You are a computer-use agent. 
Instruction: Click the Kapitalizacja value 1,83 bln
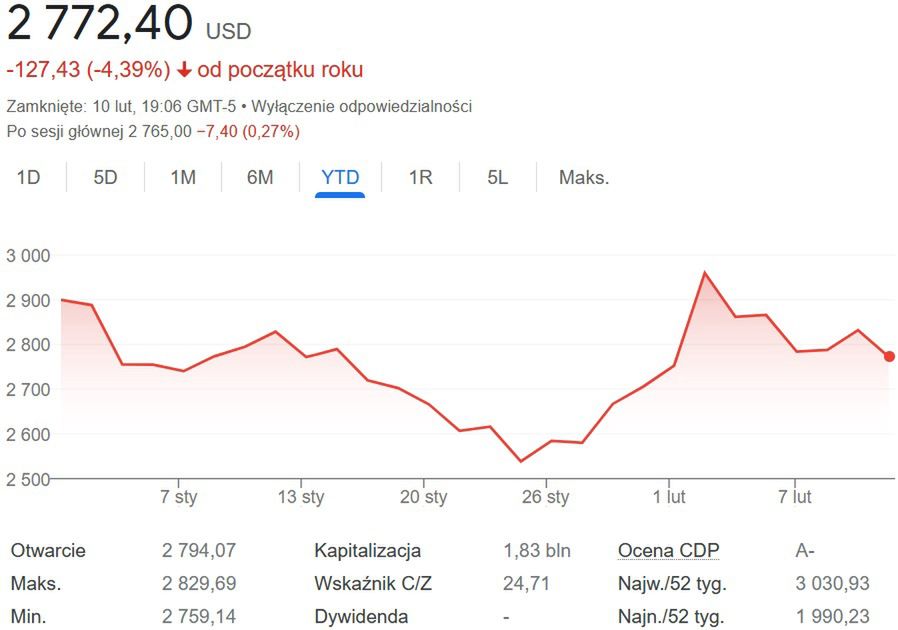pos(536,550)
